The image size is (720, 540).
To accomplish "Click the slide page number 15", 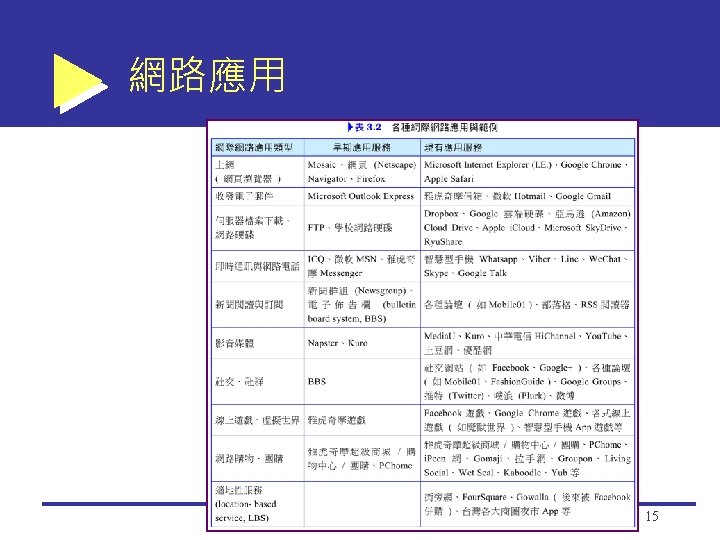I will click(652, 516).
